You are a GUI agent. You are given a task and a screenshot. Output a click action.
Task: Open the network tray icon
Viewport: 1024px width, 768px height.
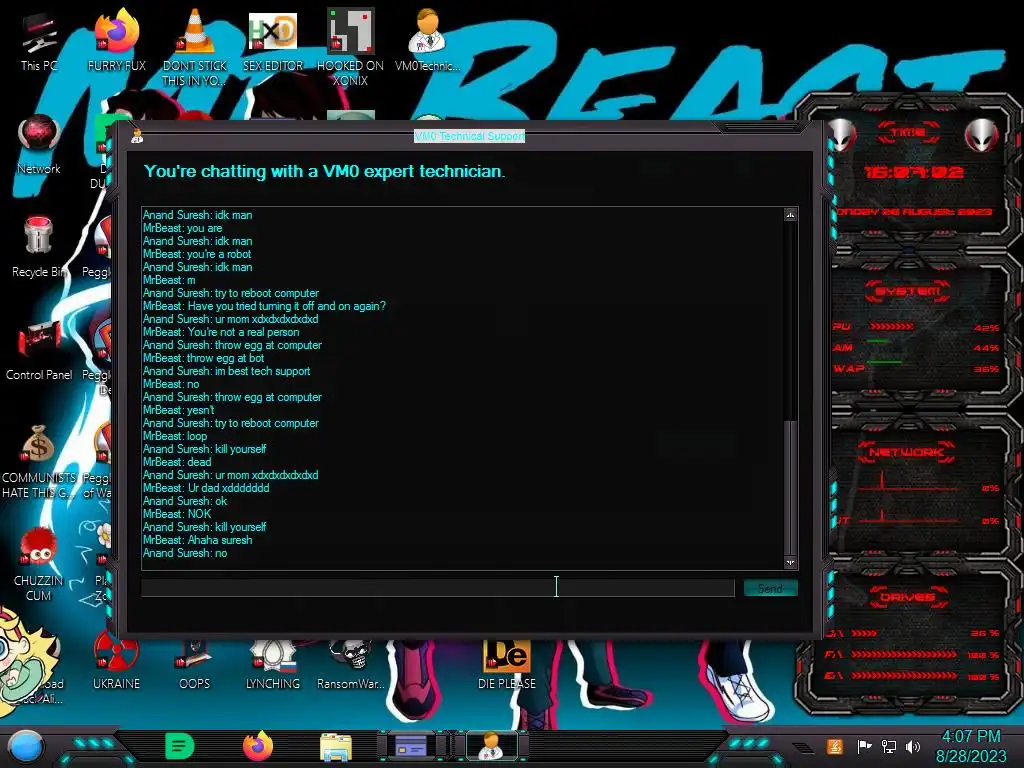(888, 746)
